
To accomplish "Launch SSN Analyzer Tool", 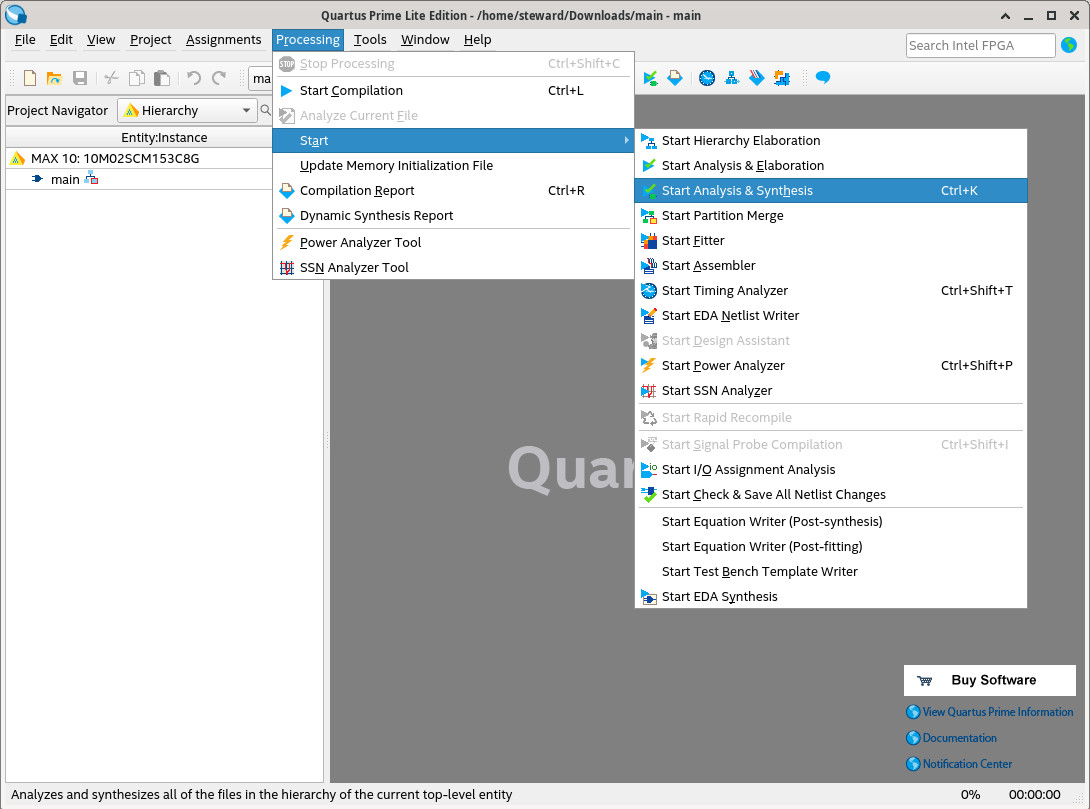I will point(453,268).
